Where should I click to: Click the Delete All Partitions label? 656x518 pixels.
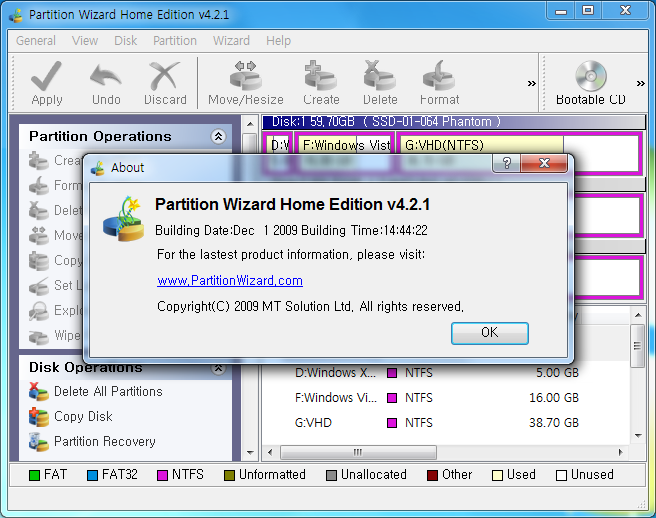tap(108, 392)
